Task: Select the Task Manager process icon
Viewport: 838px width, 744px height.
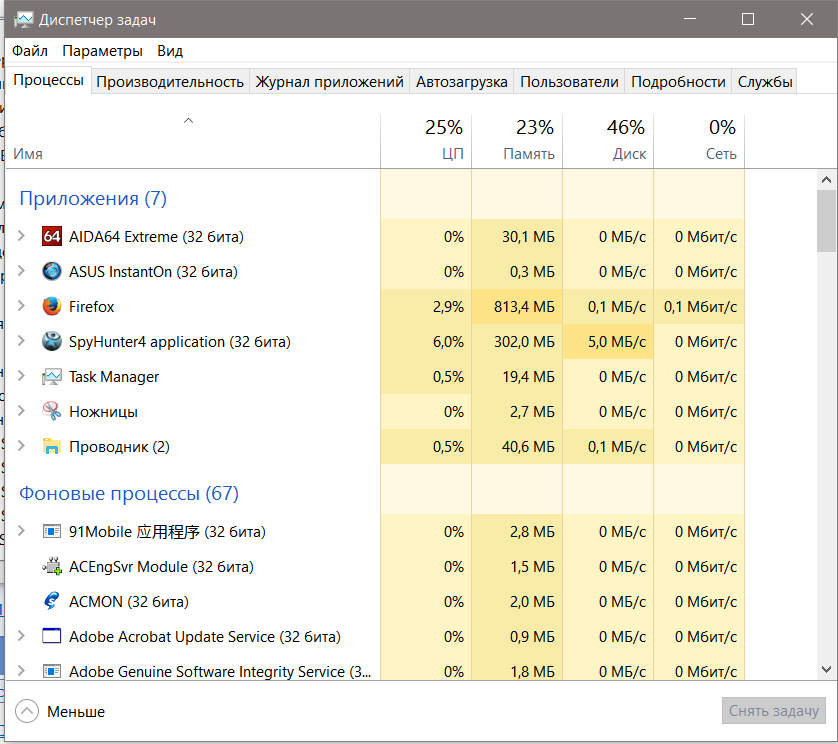Action: point(52,377)
